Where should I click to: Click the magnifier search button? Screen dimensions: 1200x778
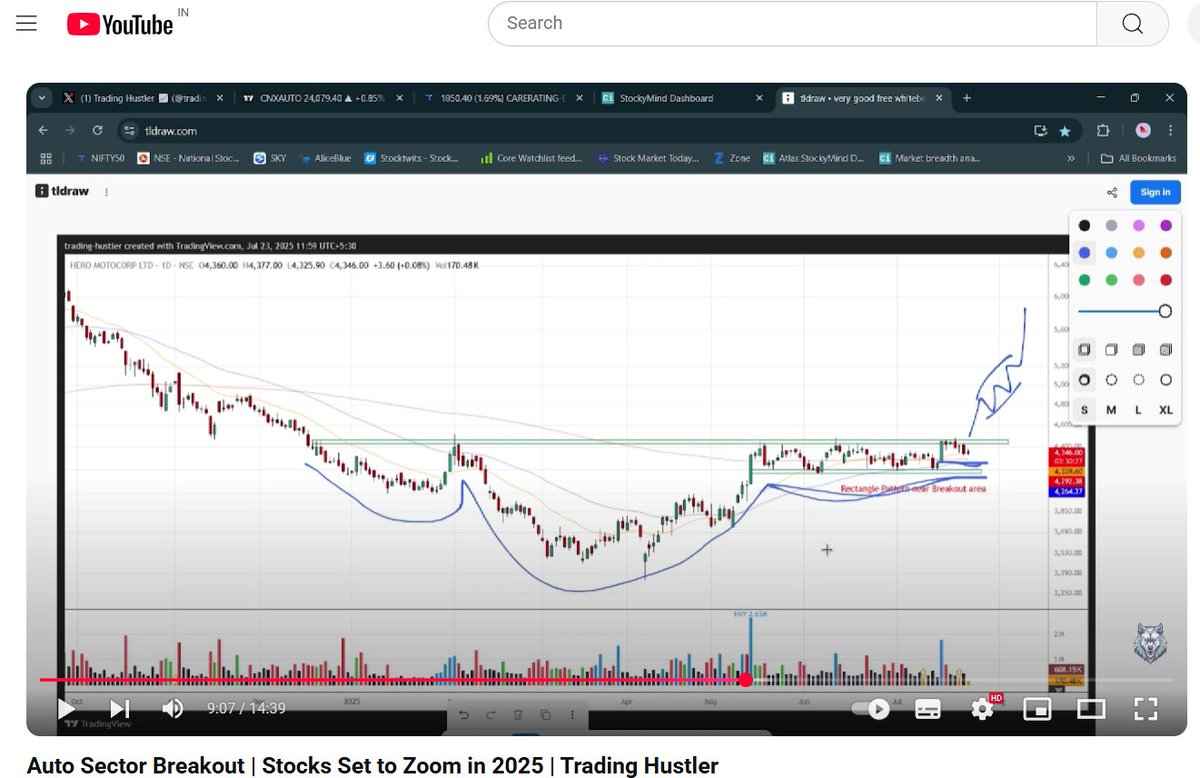coord(1132,23)
